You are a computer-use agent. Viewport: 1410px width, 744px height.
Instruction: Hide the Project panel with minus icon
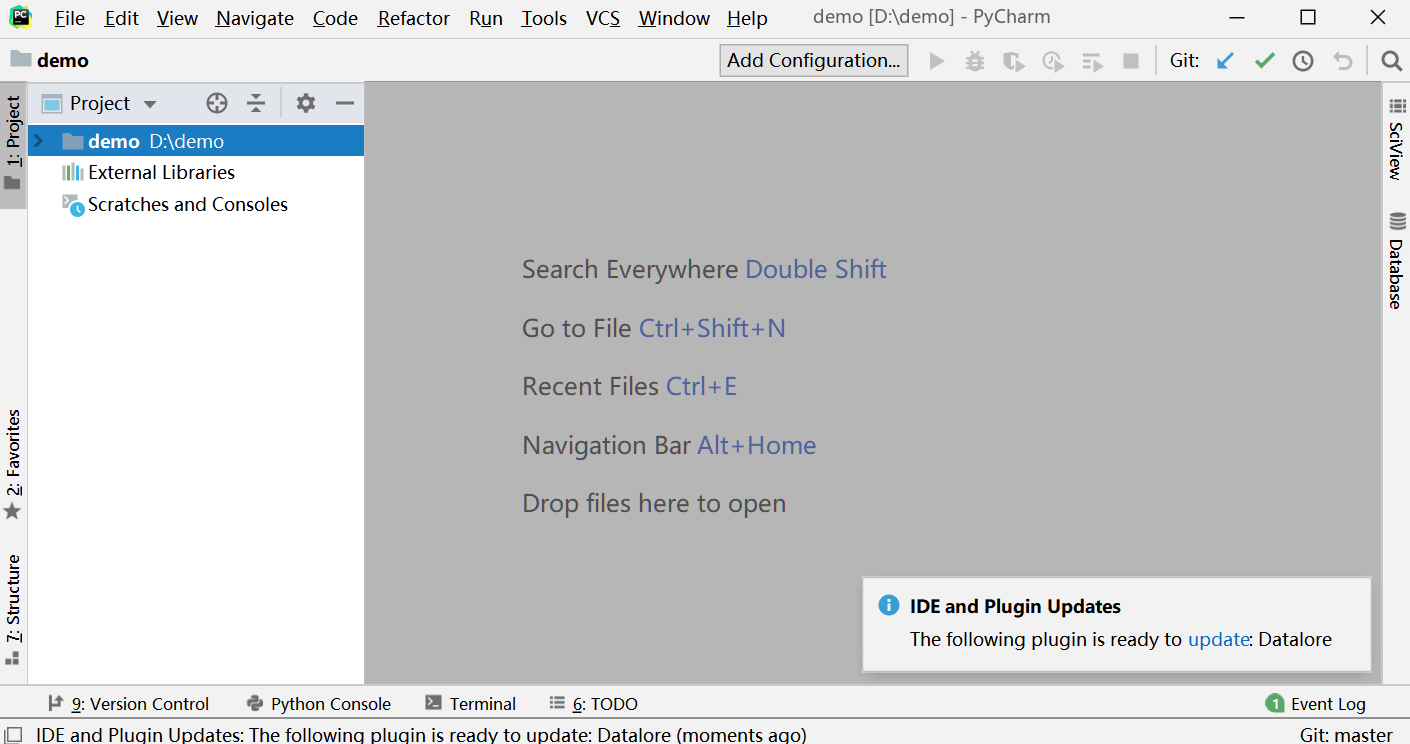[x=345, y=103]
